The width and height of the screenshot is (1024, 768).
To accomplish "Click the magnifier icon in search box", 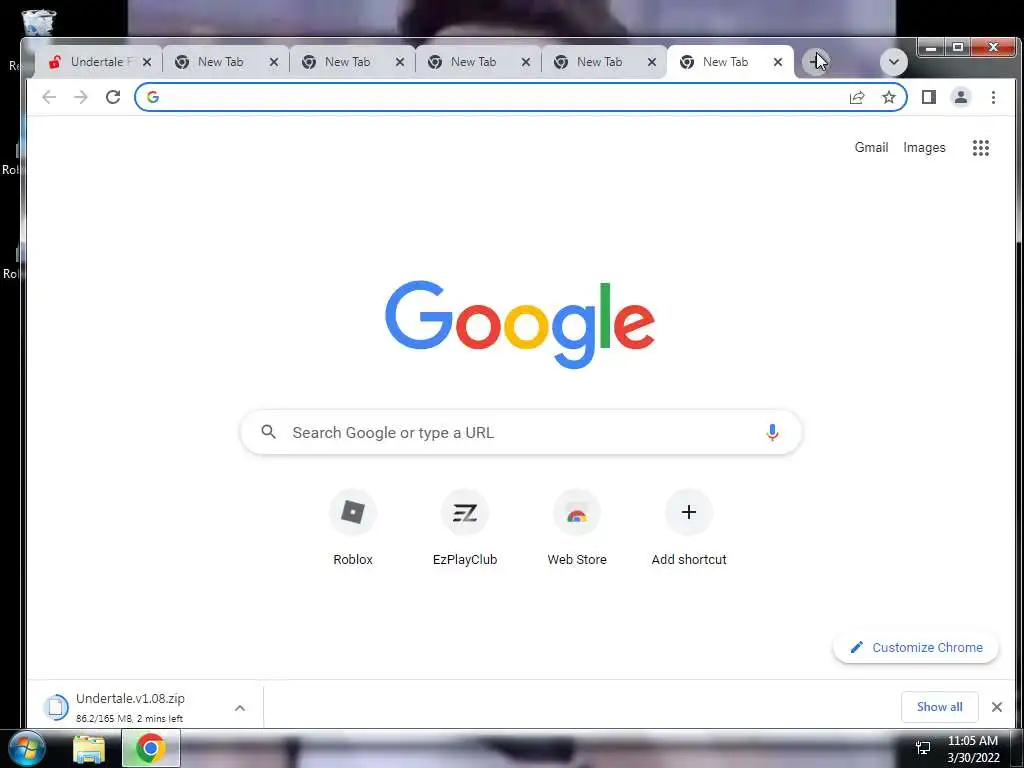I will pos(268,432).
